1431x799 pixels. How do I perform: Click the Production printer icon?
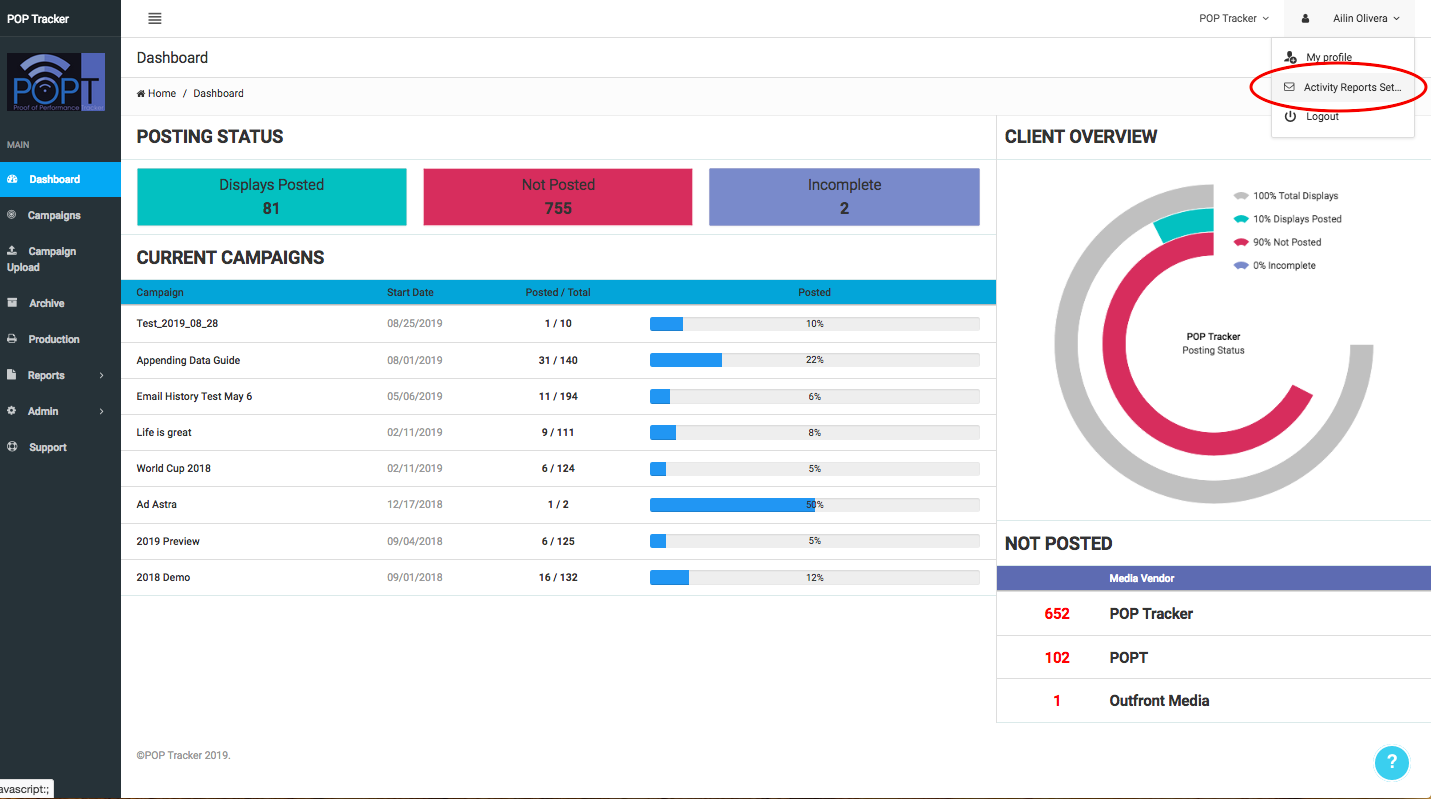pyautogui.click(x=12, y=339)
